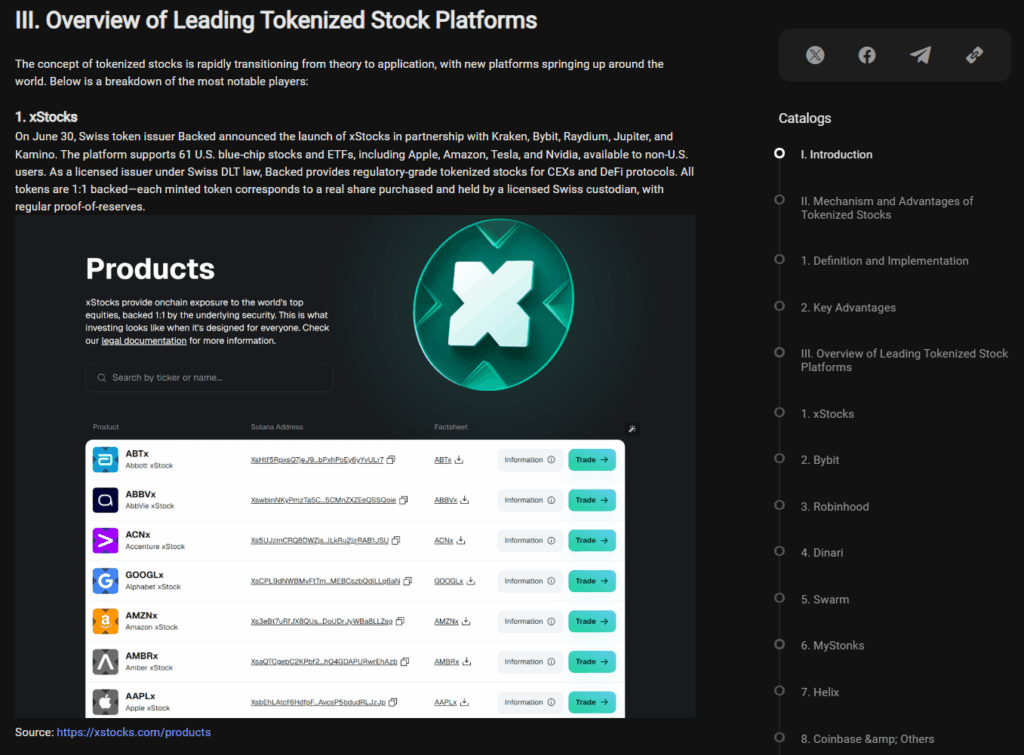Open the xstocks.com/products source link
This screenshot has width=1024, height=755.
(133, 732)
